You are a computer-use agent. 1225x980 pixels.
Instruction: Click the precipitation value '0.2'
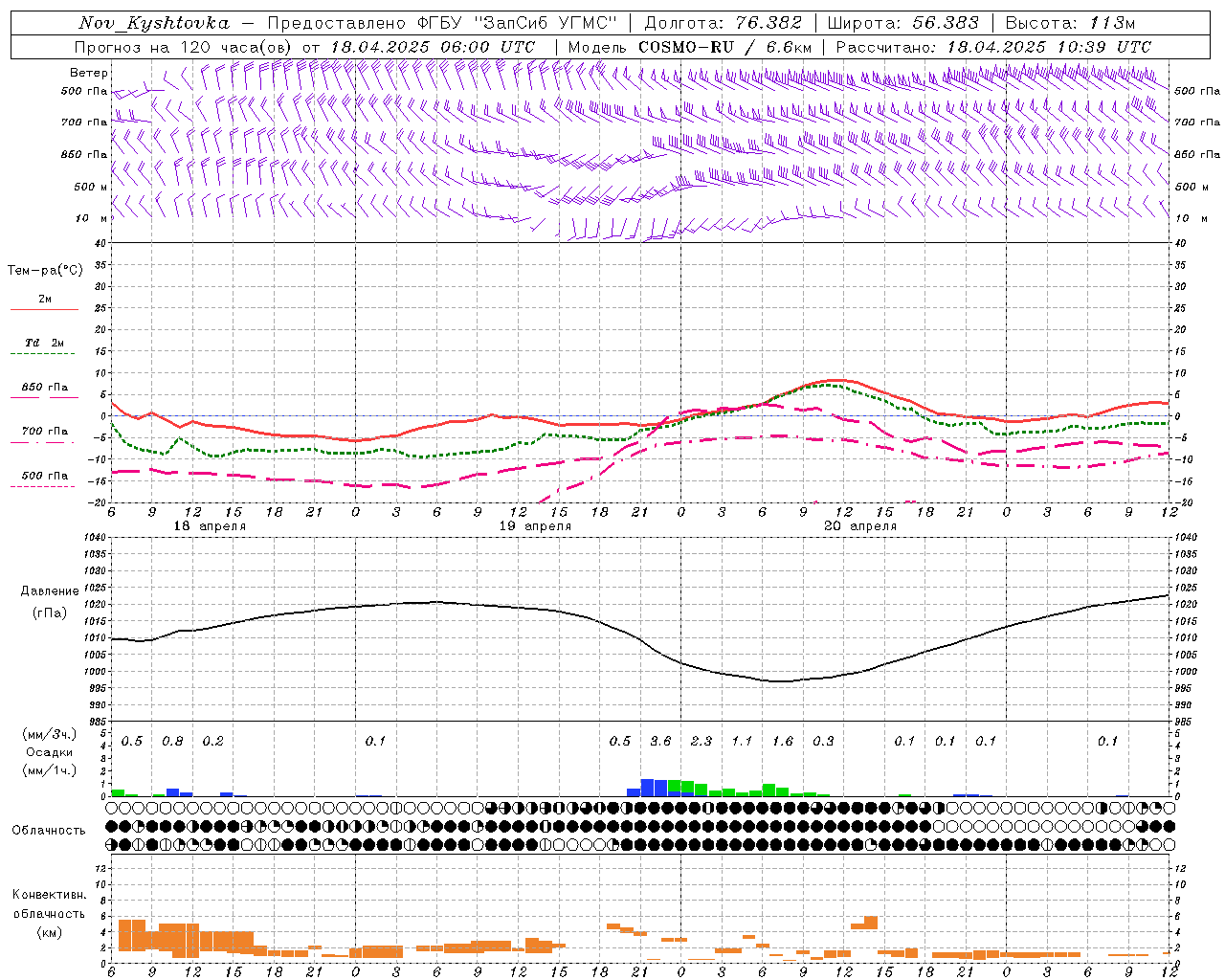tap(212, 741)
